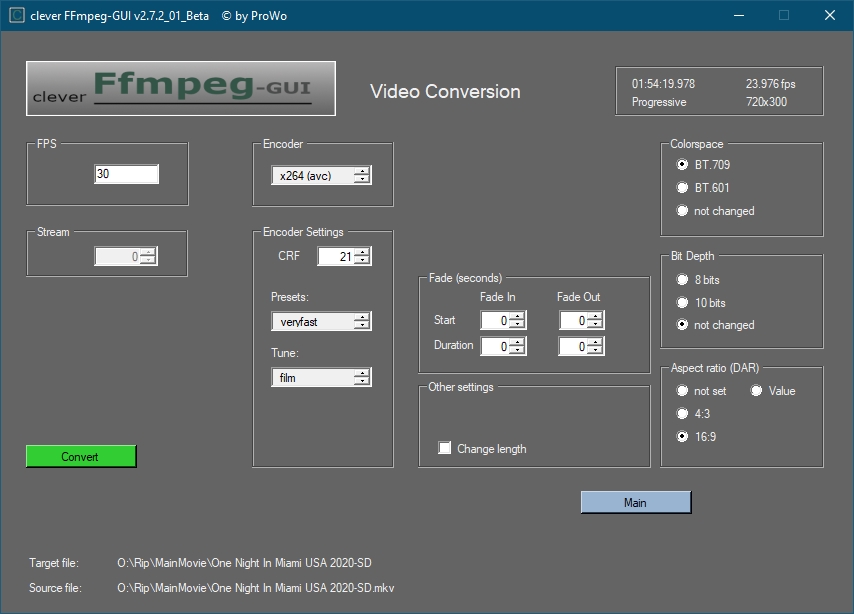Select the aspect ratio Value option
This screenshot has height=614, width=854.
tap(757, 391)
